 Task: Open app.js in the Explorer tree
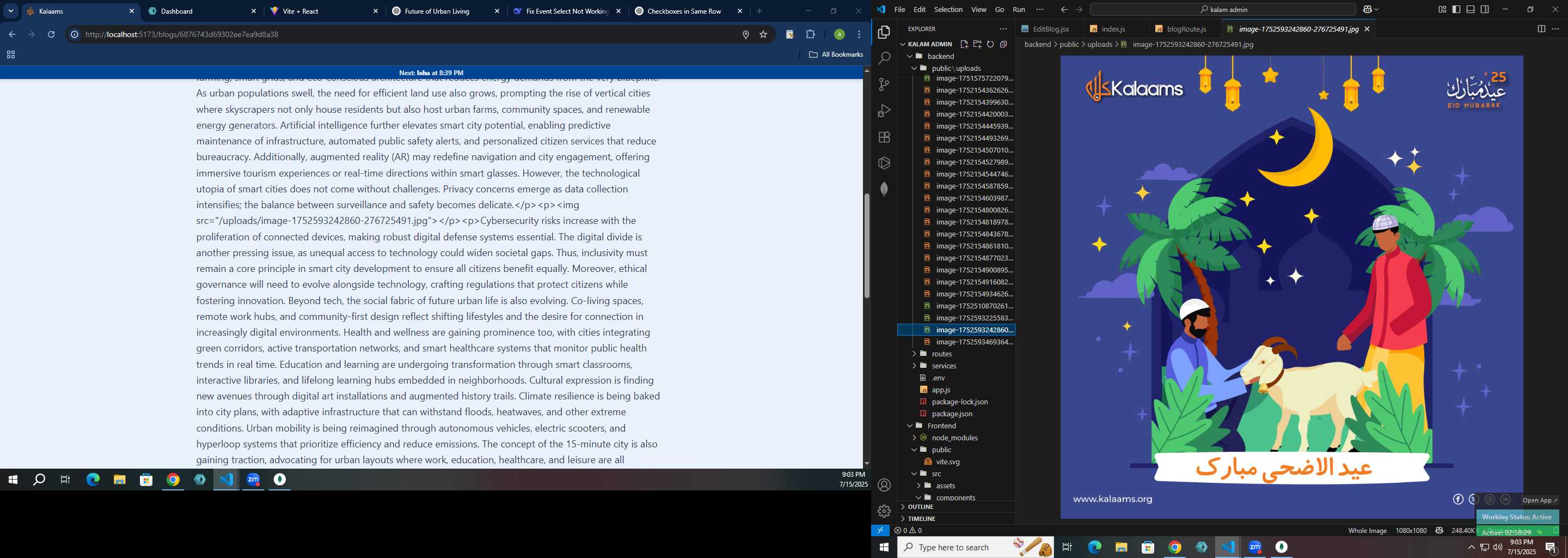point(940,390)
